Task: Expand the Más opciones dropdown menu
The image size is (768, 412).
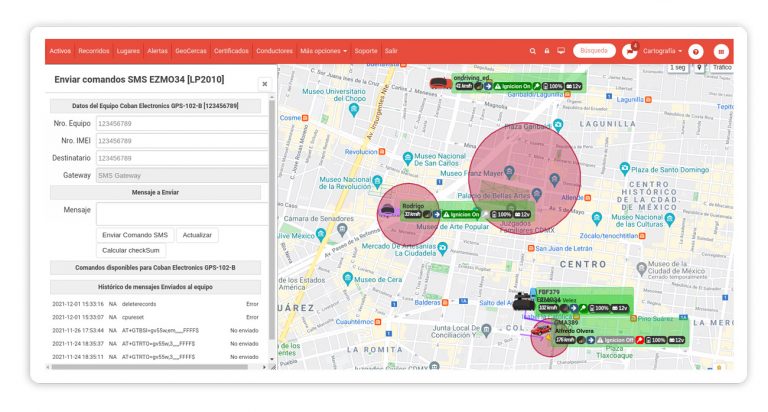Action: (x=323, y=51)
